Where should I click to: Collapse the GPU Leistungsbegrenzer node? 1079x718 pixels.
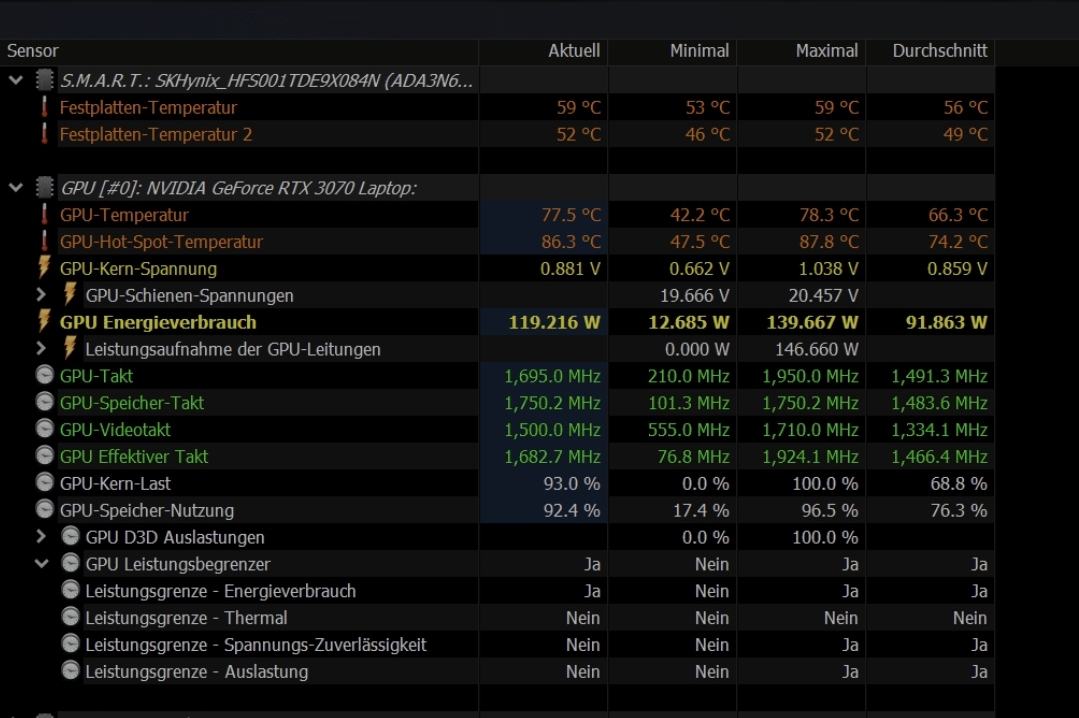click(x=41, y=564)
